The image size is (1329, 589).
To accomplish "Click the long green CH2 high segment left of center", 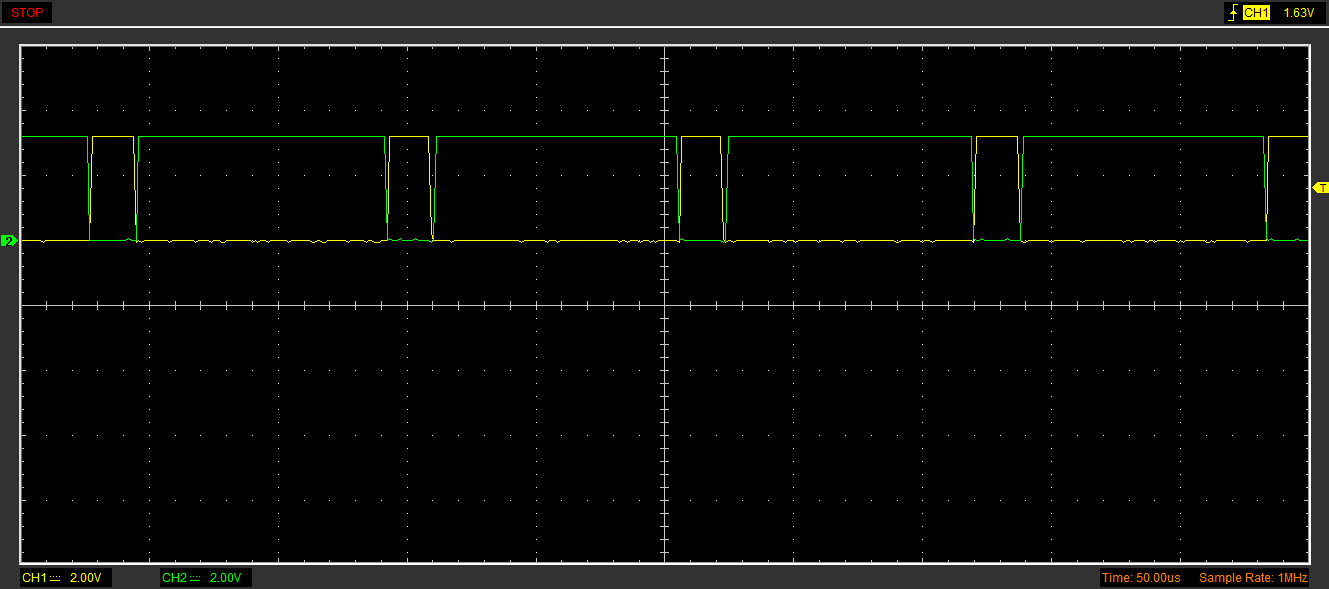I will coord(260,136).
